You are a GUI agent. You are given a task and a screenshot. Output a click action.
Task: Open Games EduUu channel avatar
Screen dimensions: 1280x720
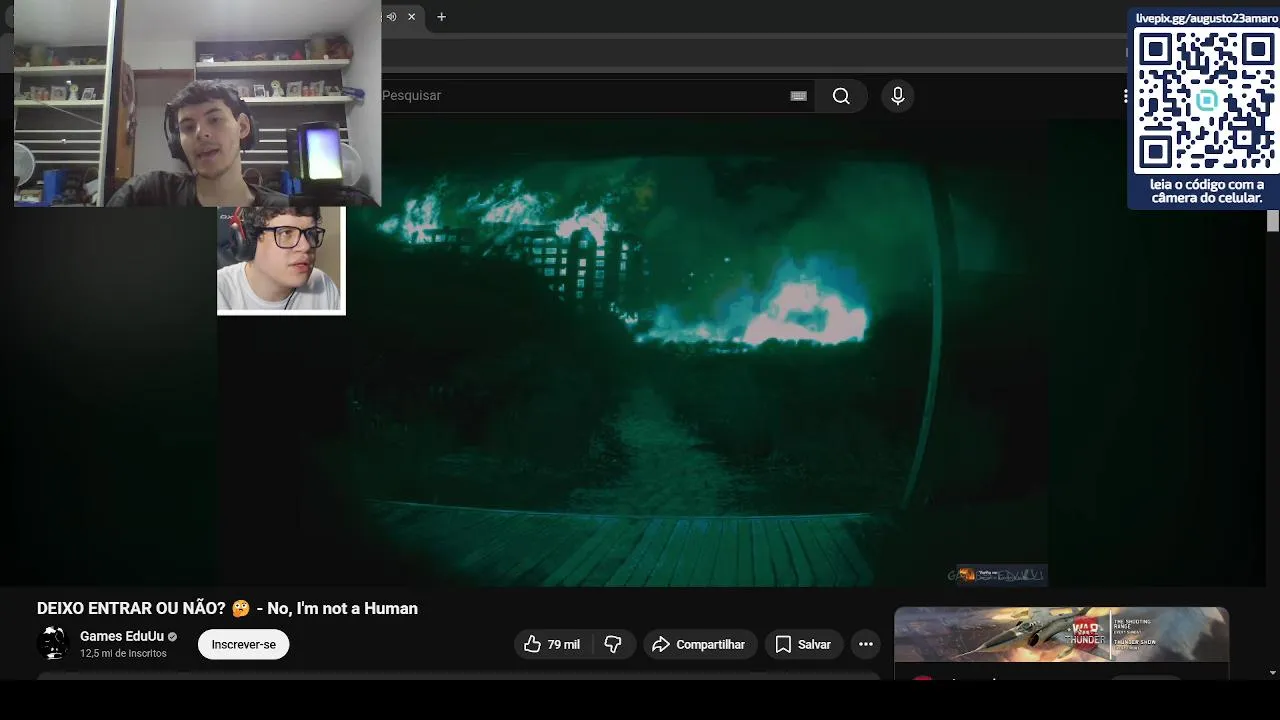pos(53,644)
